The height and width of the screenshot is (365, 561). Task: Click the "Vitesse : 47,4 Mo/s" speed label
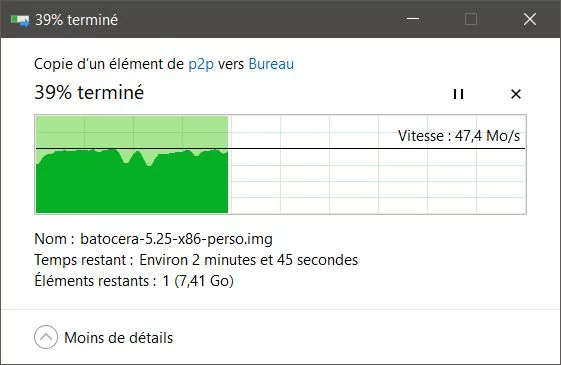pyautogui.click(x=459, y=136)
